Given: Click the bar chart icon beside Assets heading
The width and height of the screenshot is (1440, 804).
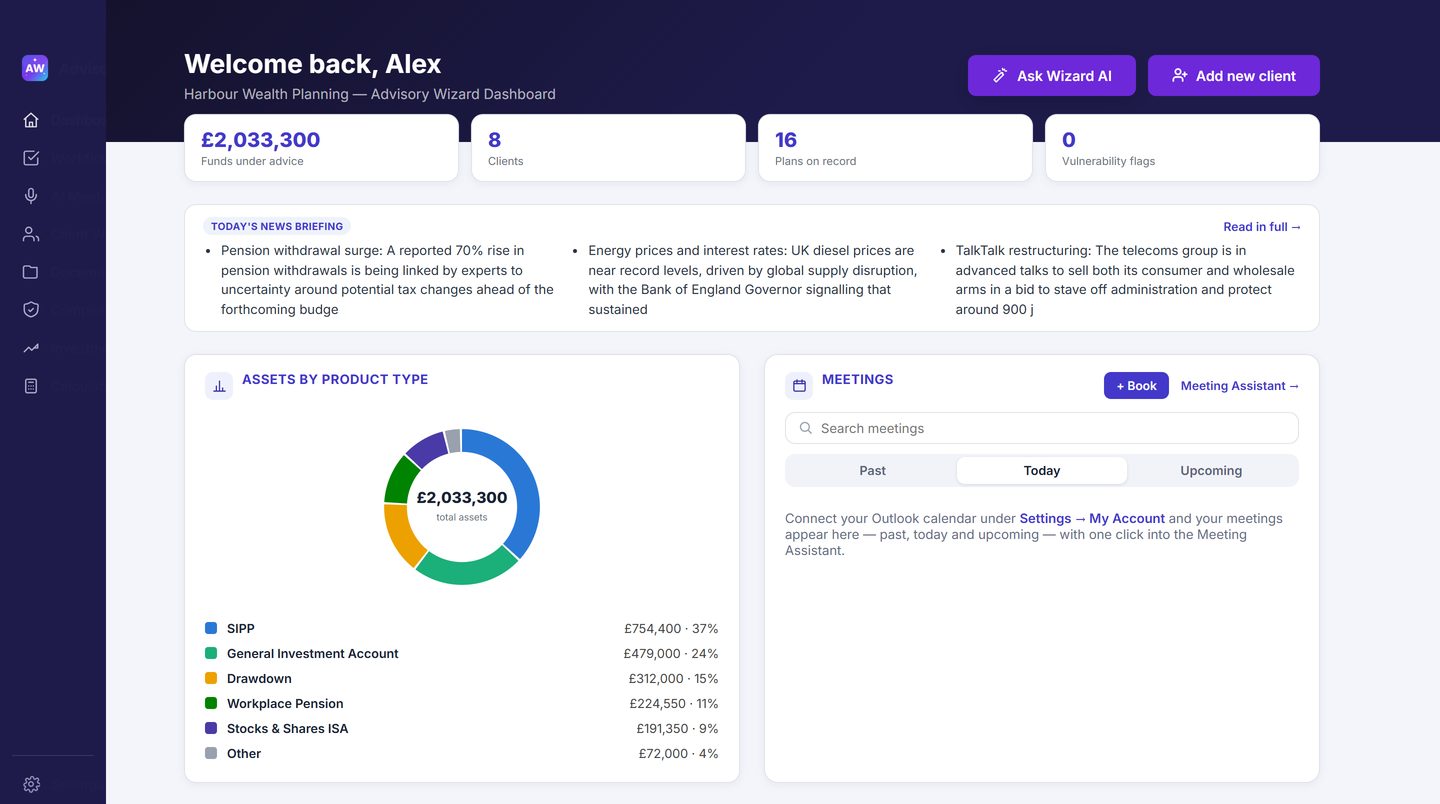Looking at the screenshot, I should point(219,386).
